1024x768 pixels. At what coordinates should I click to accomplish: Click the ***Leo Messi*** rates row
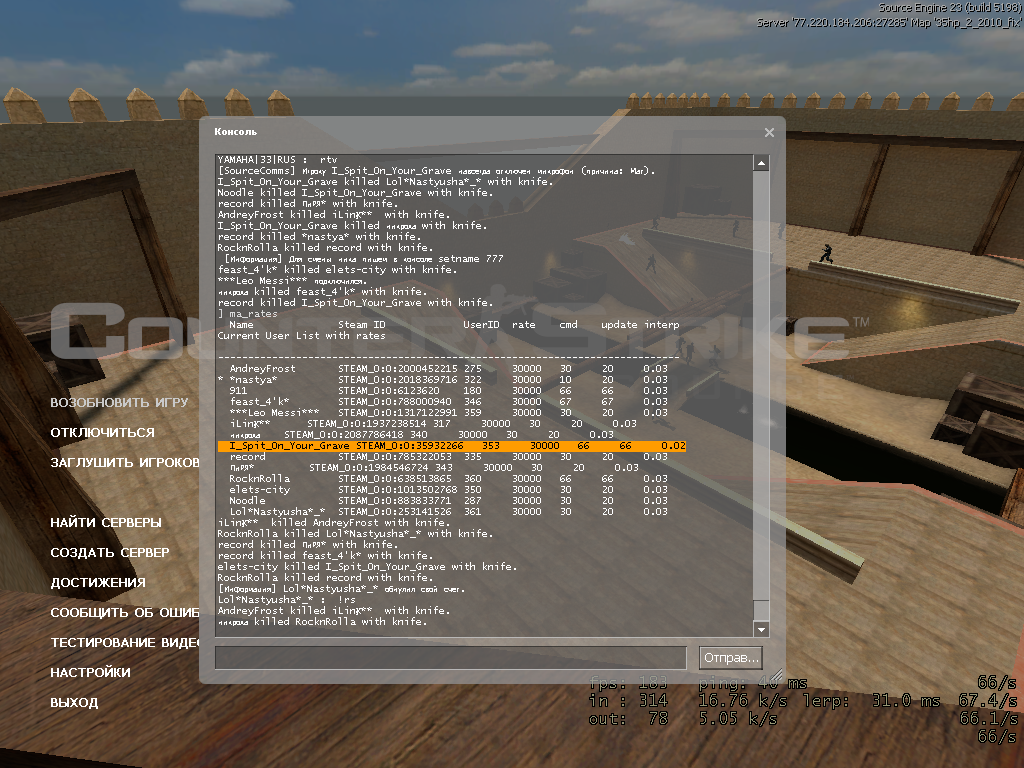click(x=449, y=413)
